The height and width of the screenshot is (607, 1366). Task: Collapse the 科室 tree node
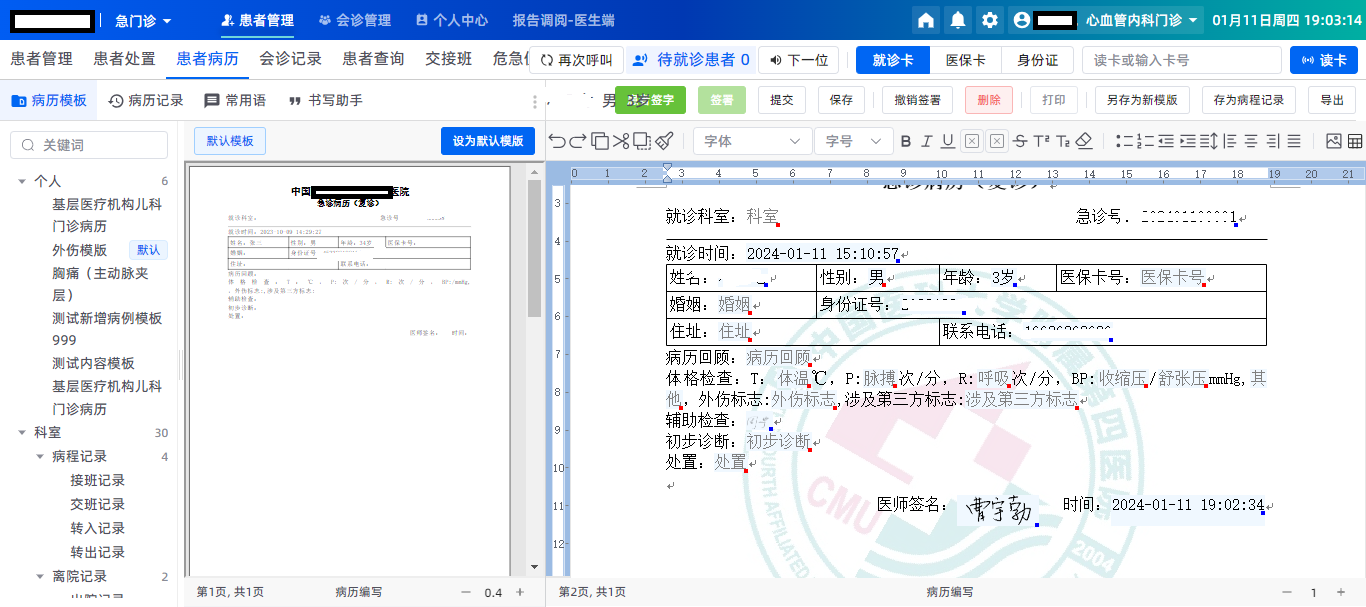[22, 433]
